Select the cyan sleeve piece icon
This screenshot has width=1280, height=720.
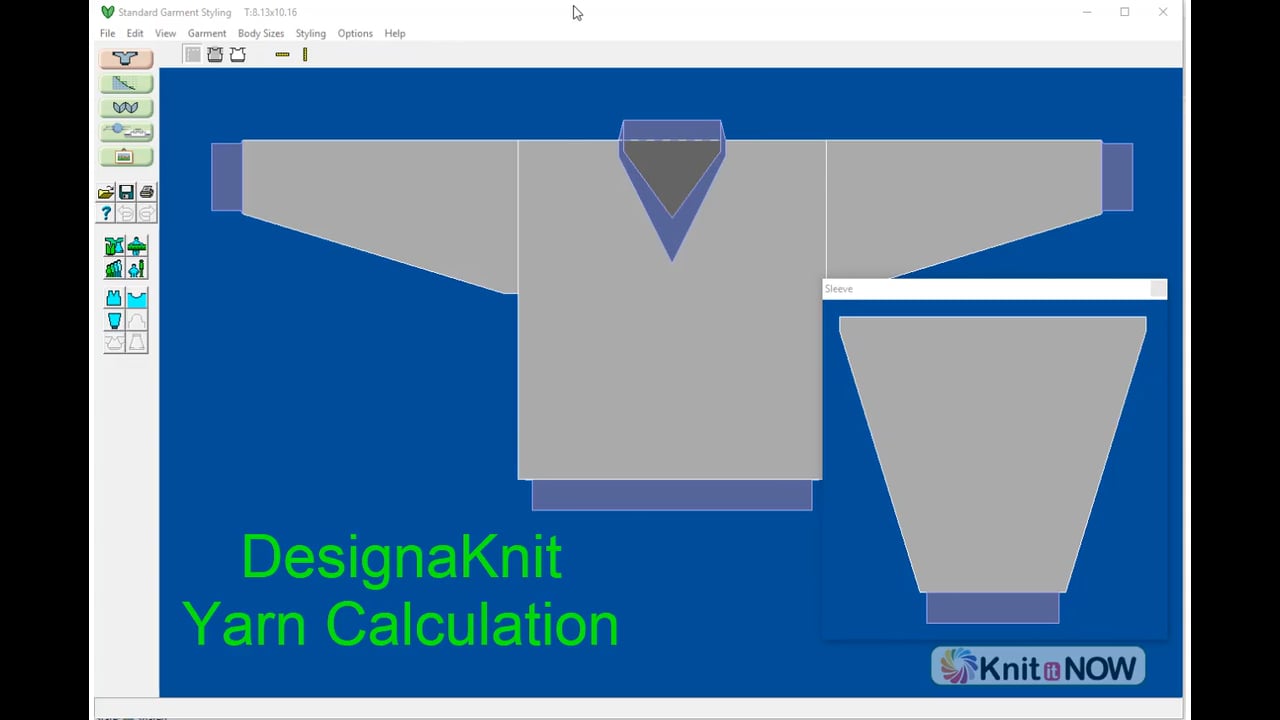tap(114, 320)
